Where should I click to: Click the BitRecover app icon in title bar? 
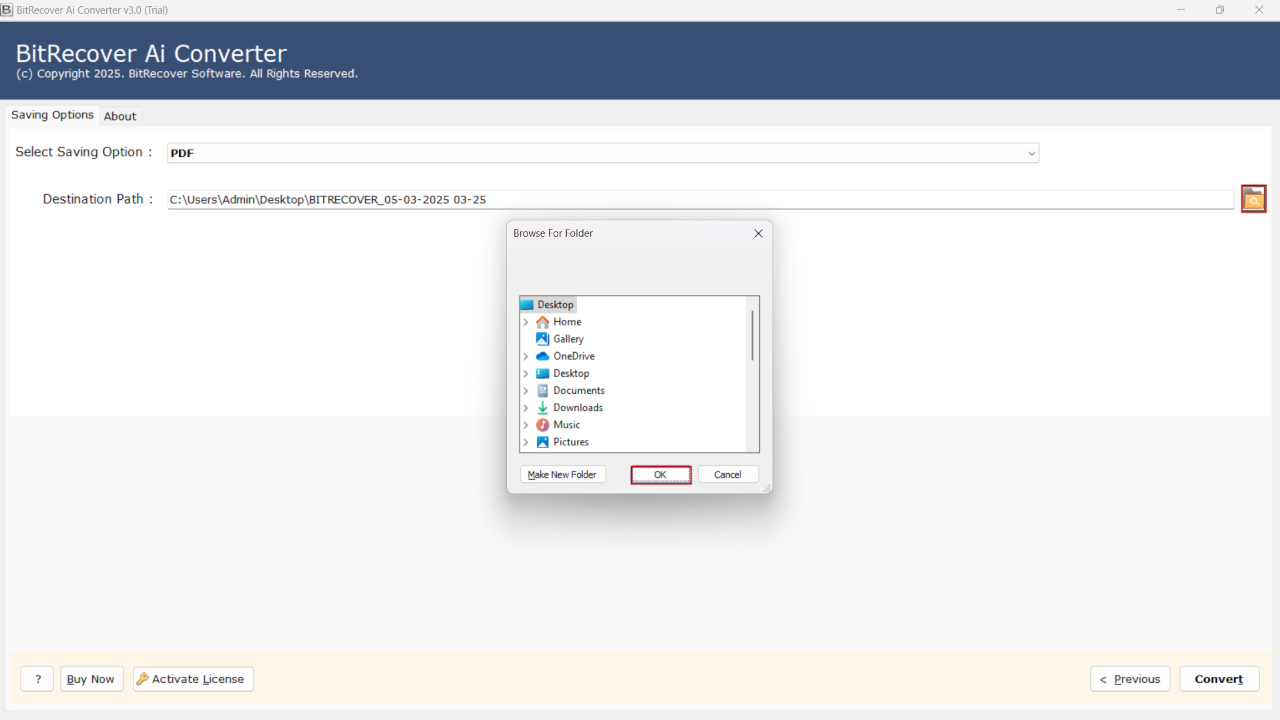click(x=6, y=9)
